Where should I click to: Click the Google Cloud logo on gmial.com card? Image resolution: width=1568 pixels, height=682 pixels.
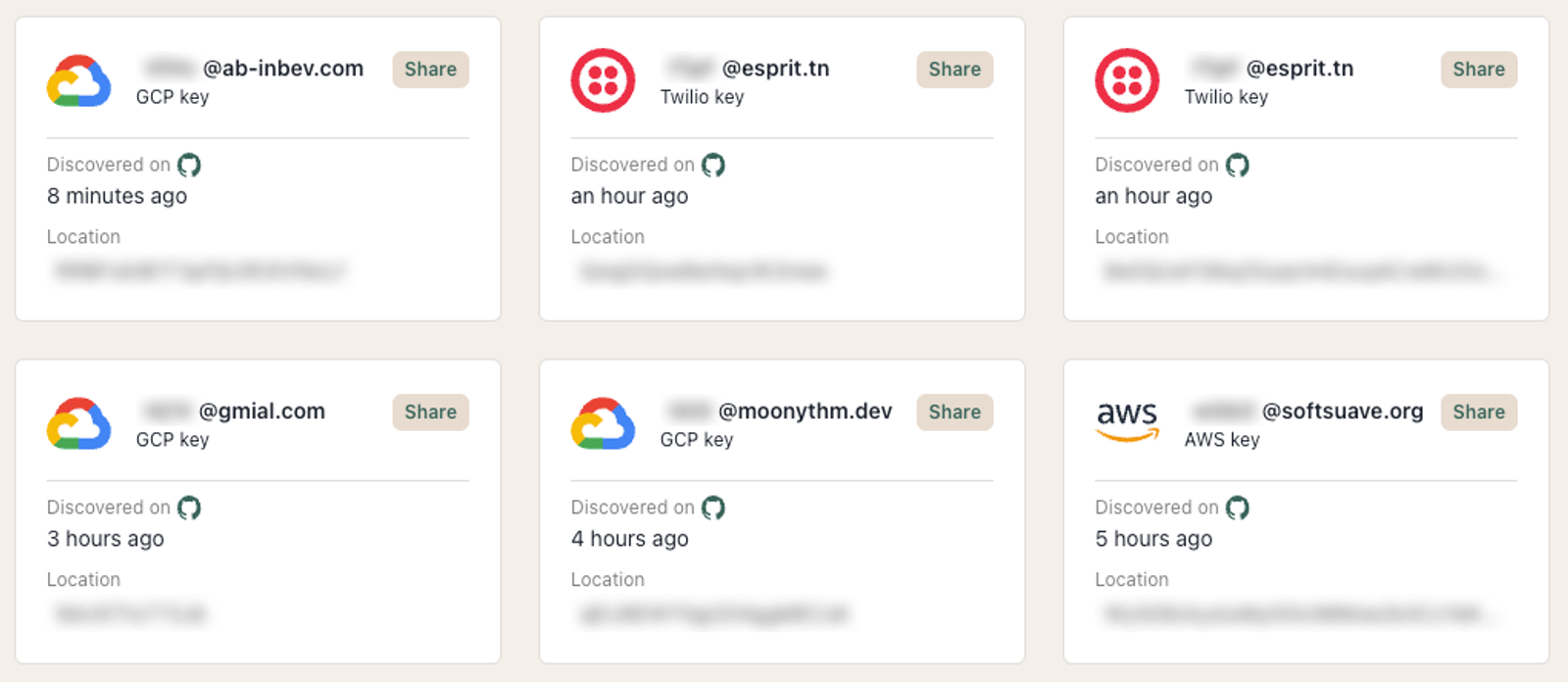pyautogui.click(x=79, y=423)
